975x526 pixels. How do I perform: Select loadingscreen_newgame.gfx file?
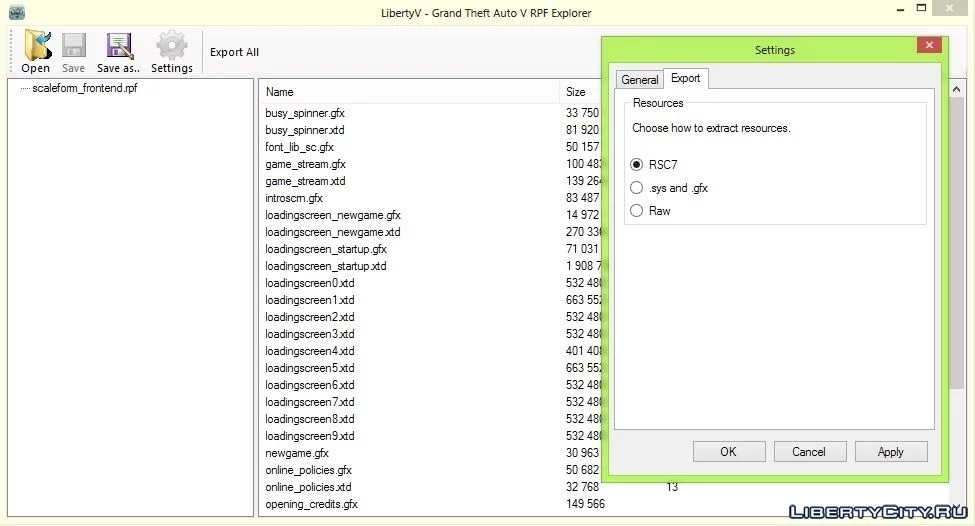point(333,215)
